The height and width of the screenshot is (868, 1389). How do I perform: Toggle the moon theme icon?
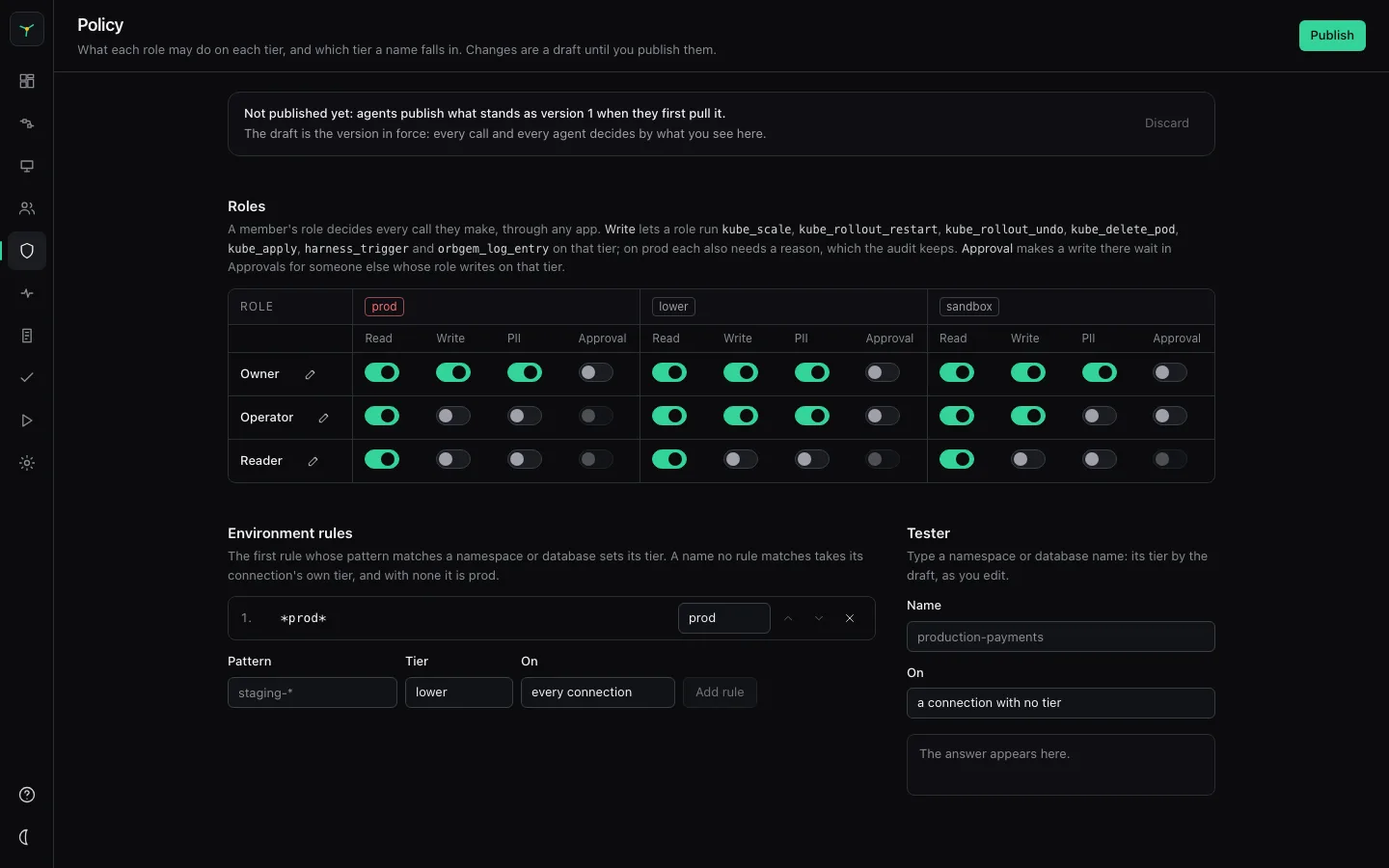point(27,837)
